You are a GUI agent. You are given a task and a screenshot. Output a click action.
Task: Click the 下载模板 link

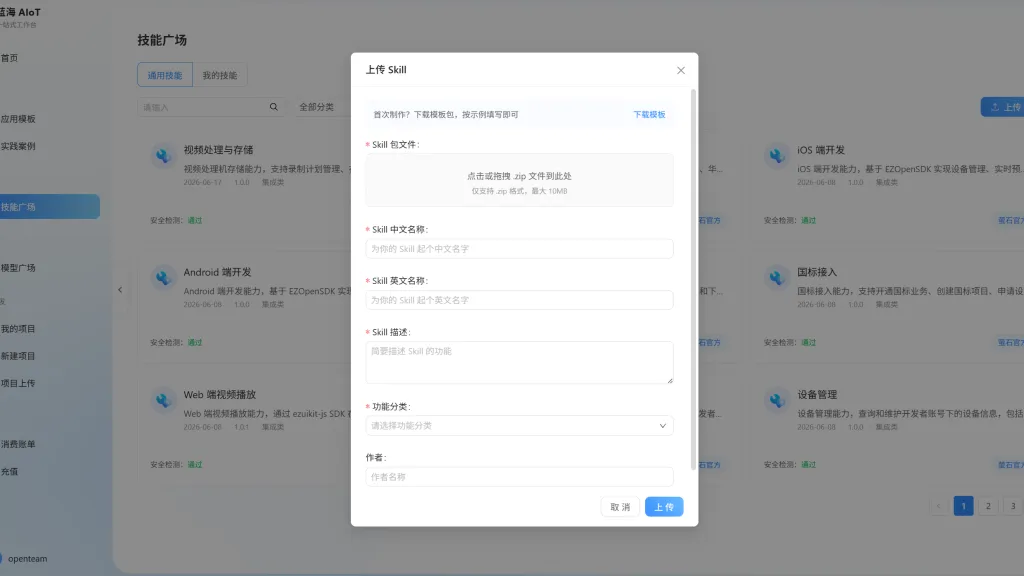649,114
